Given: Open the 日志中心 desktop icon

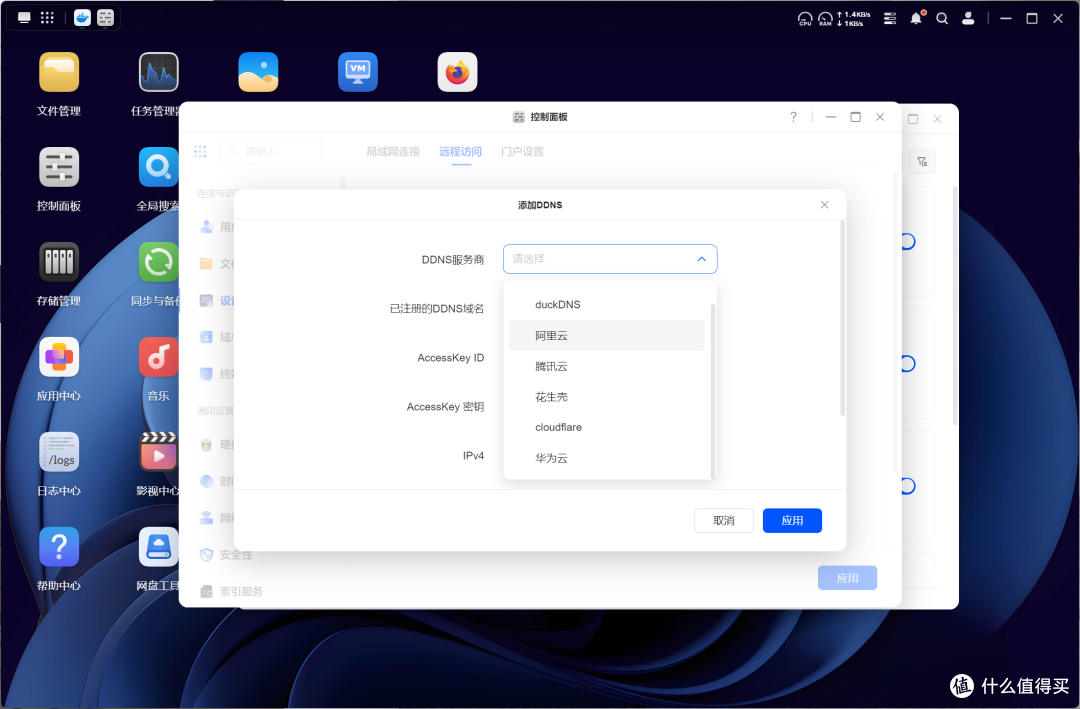Looking at the screenshot, I should click(x=59, y=452).
